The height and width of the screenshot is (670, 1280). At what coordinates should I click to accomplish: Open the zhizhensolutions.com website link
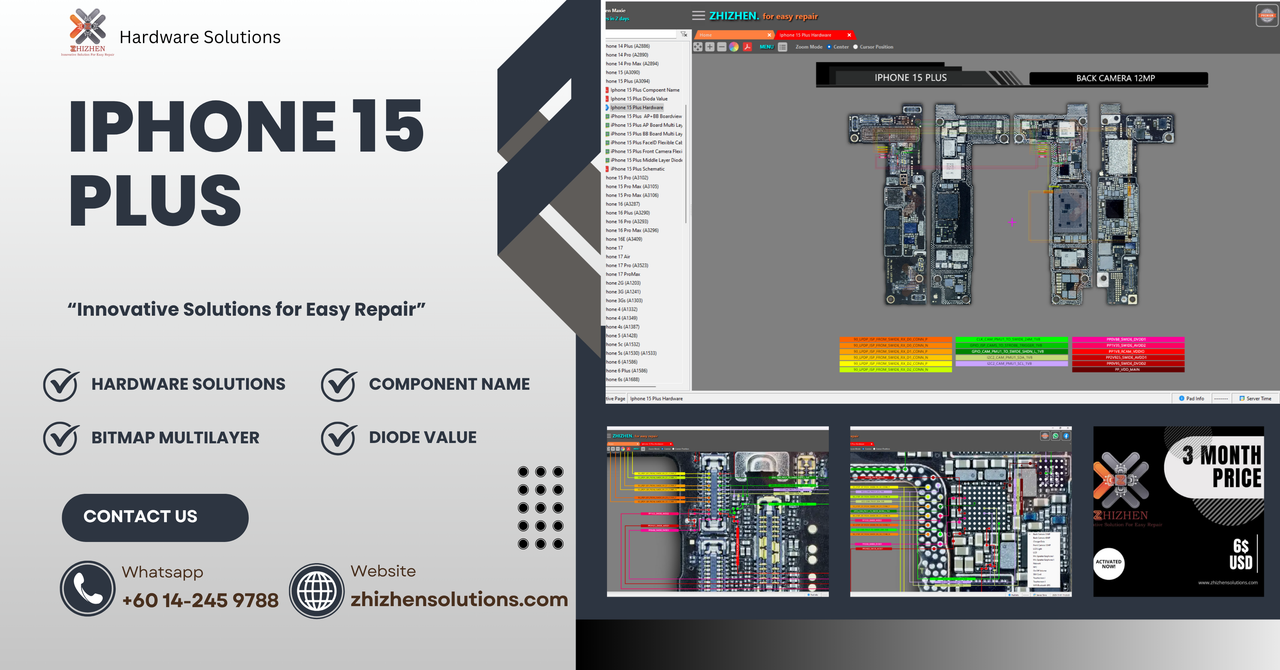[459, 600]
